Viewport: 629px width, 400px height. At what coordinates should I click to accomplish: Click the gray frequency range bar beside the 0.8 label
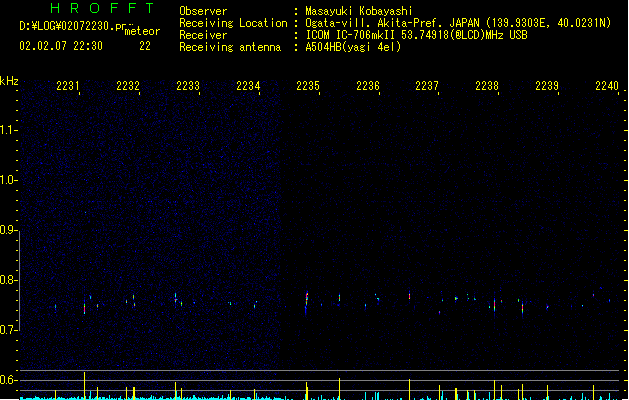(20, 281)
